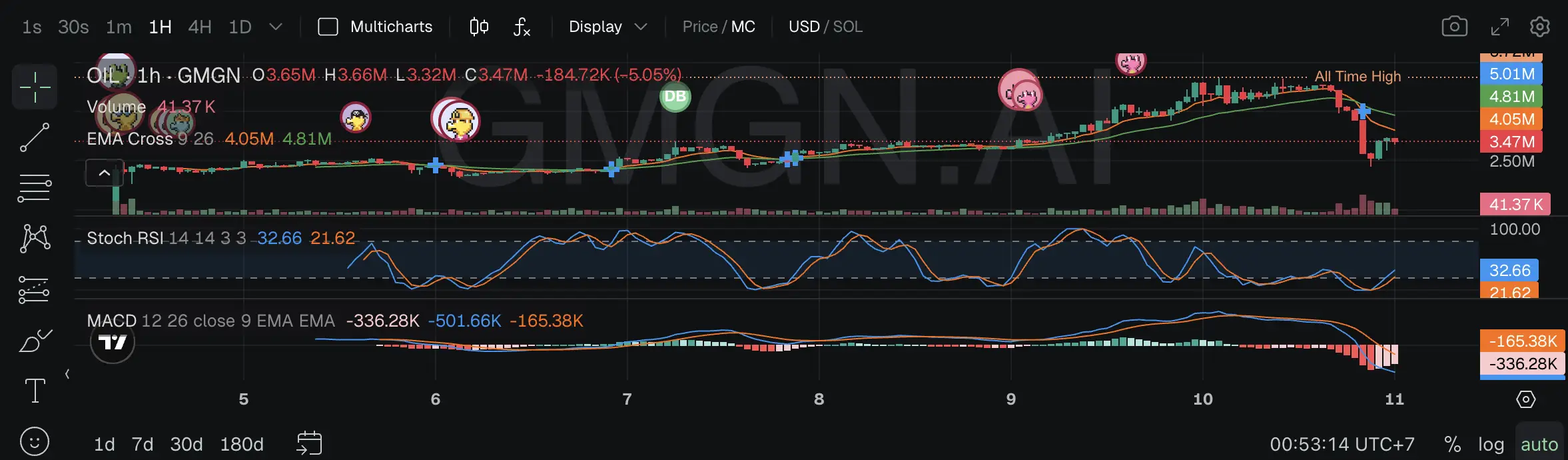
Task: Switch display to Price mode
Action: click(699, 27)
